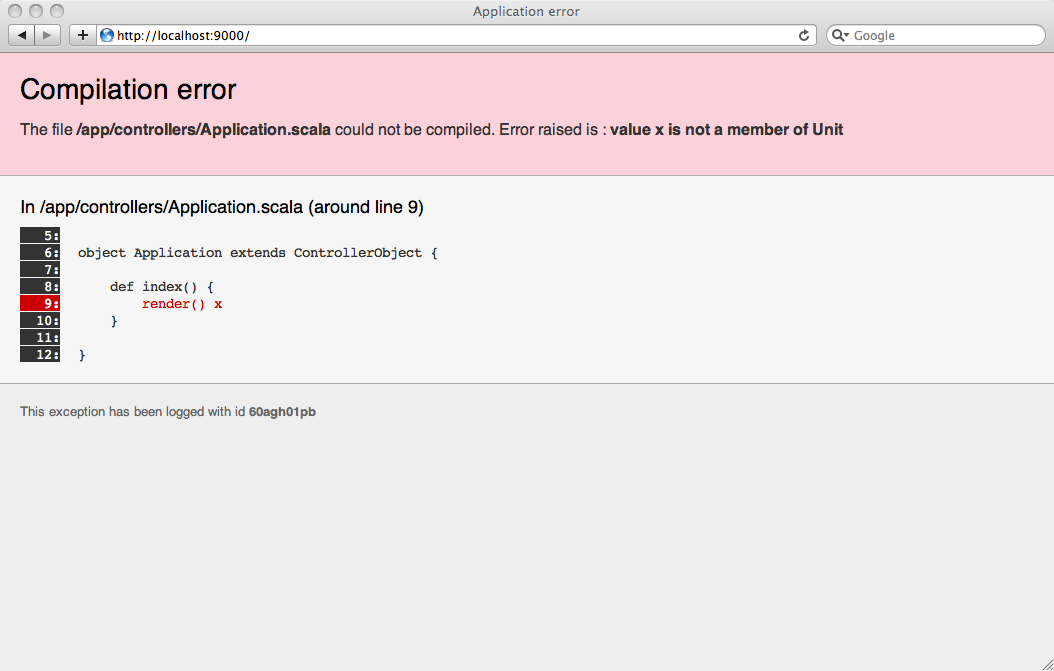The width and height of the screenshot is (1054, 671).
Task: Click the exception id 60agh01pb
Action: click(x=282, y=412)
